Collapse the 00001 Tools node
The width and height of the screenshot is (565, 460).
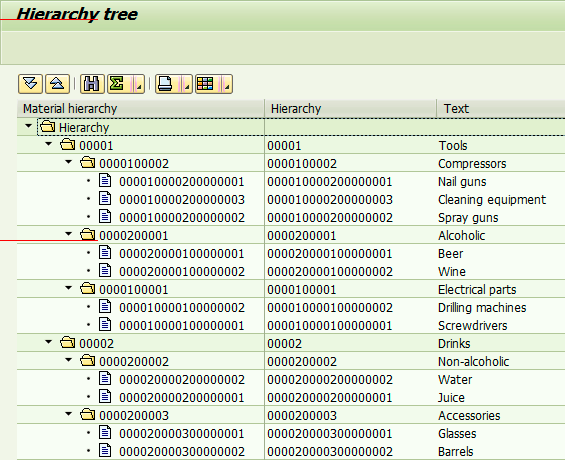49,144
